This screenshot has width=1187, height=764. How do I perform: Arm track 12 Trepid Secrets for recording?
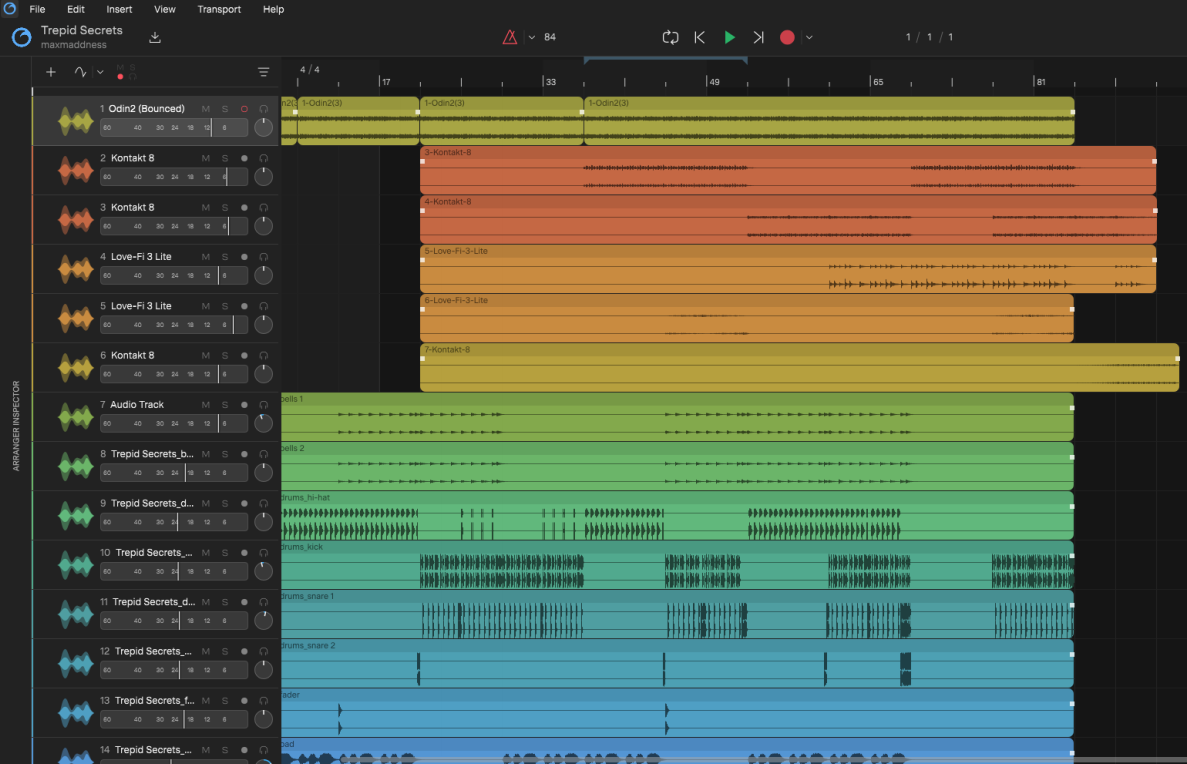[x=244, y=651]
